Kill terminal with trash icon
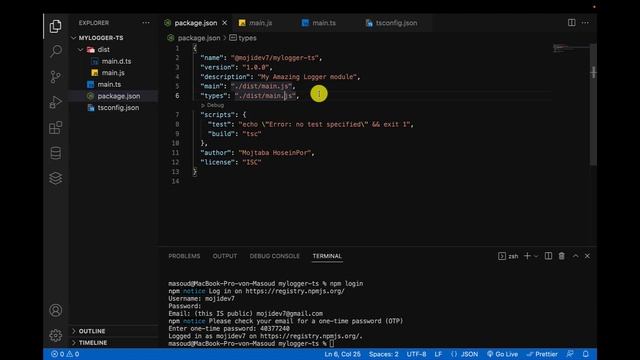Screen dimensions: 640x360 (x=562, y=256)
